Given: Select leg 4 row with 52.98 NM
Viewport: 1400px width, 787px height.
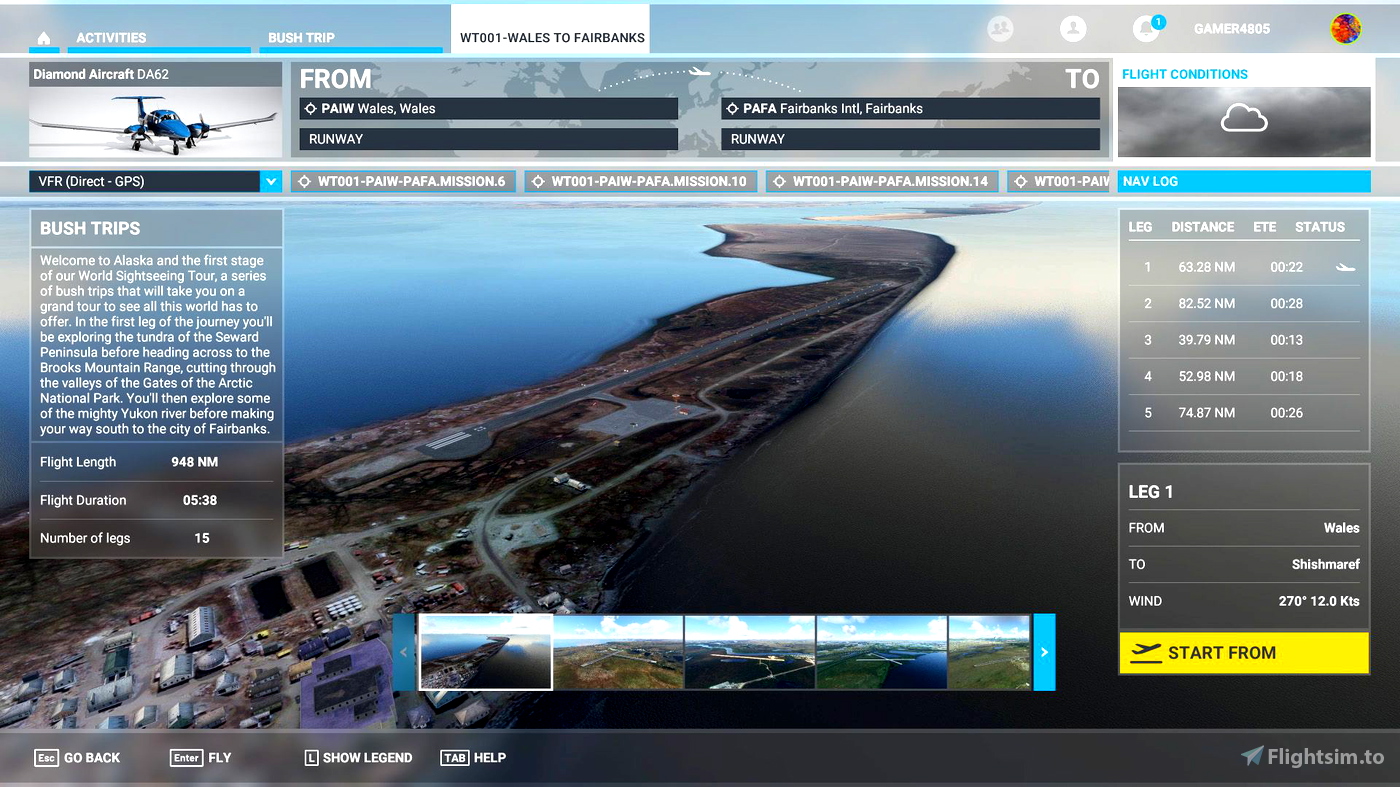Looking at the screenshot, I should click(1243, 376).
